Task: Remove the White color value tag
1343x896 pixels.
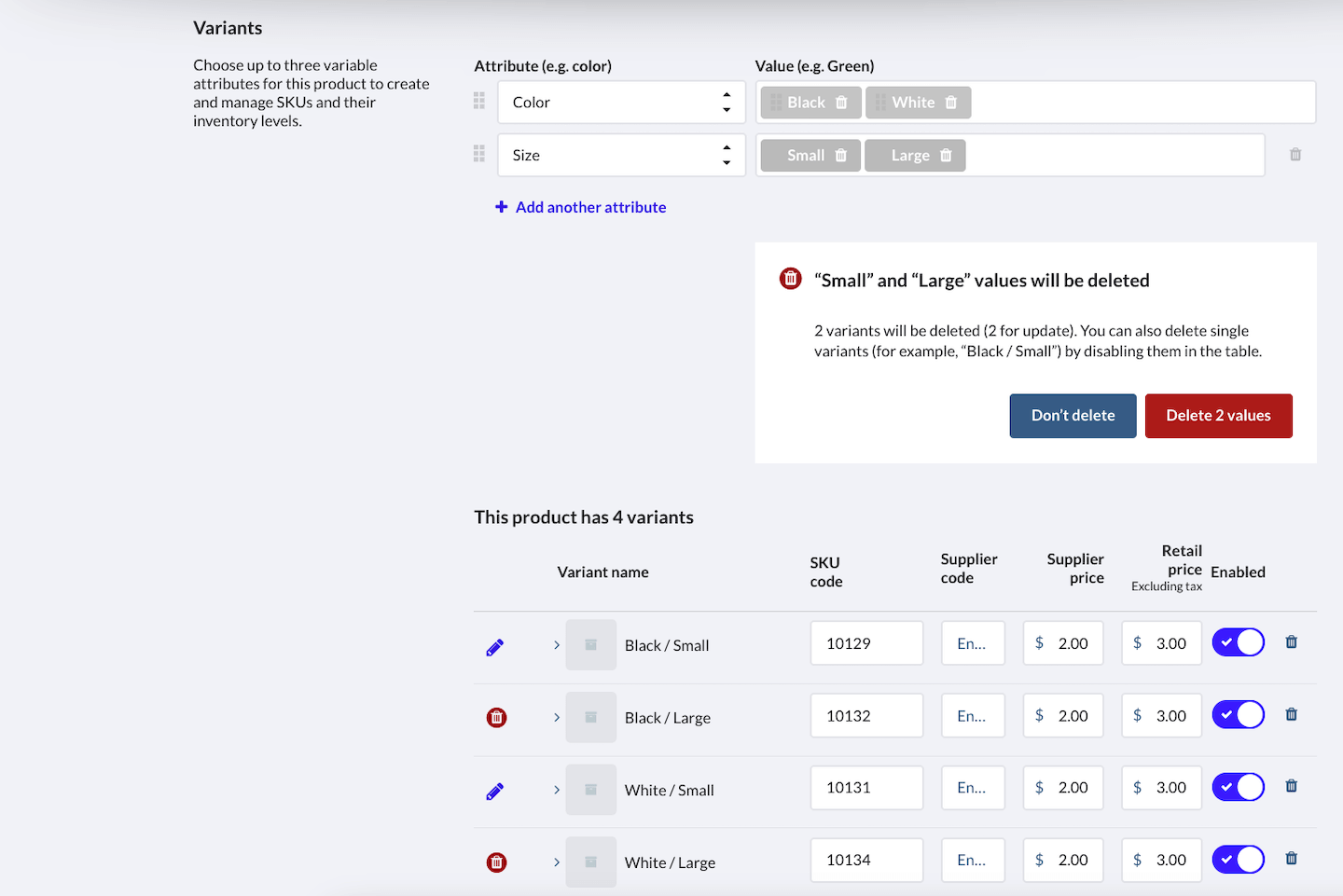Action: (950, 103)
